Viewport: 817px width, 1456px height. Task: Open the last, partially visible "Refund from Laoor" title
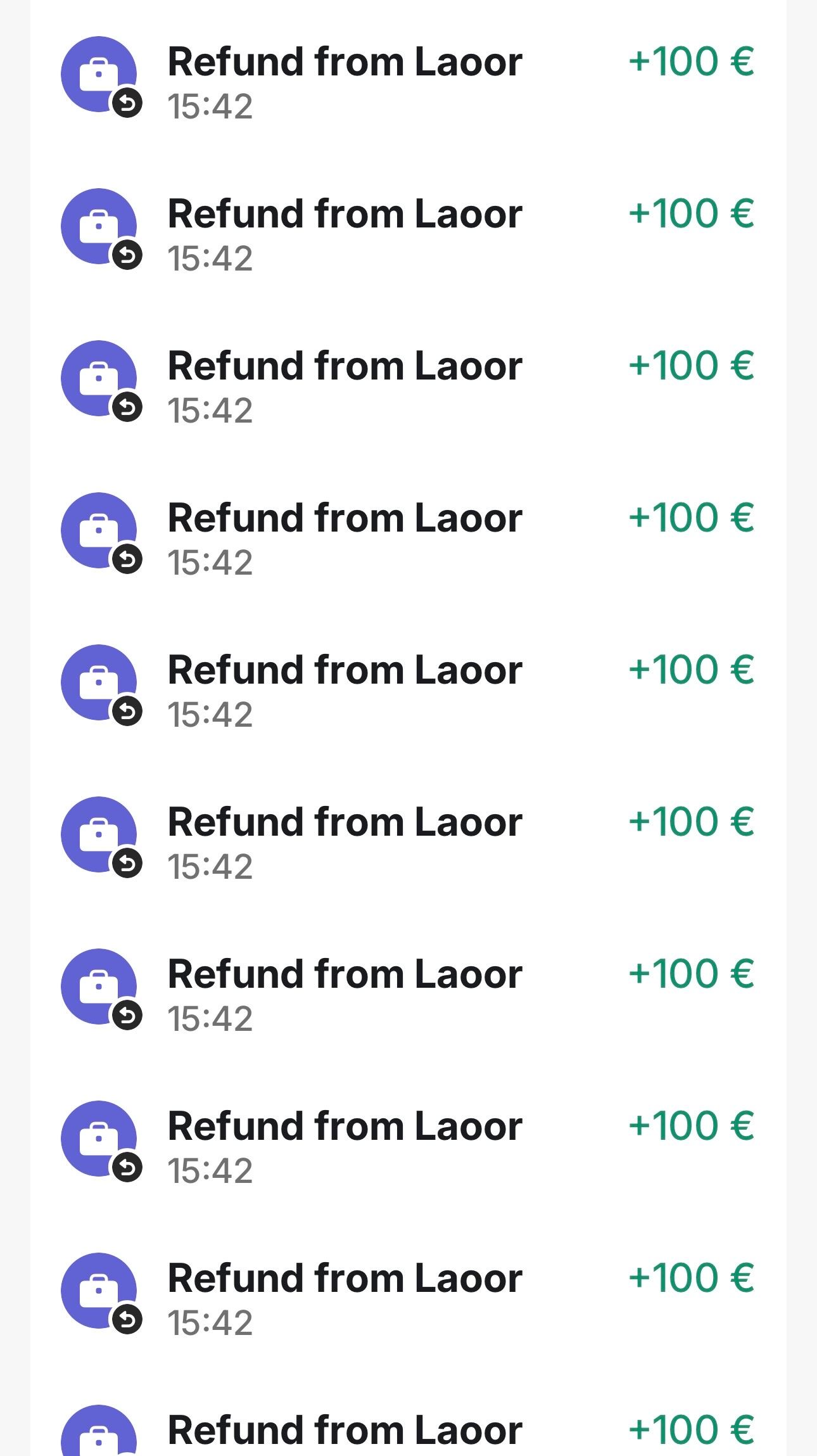coord(345,1431)
